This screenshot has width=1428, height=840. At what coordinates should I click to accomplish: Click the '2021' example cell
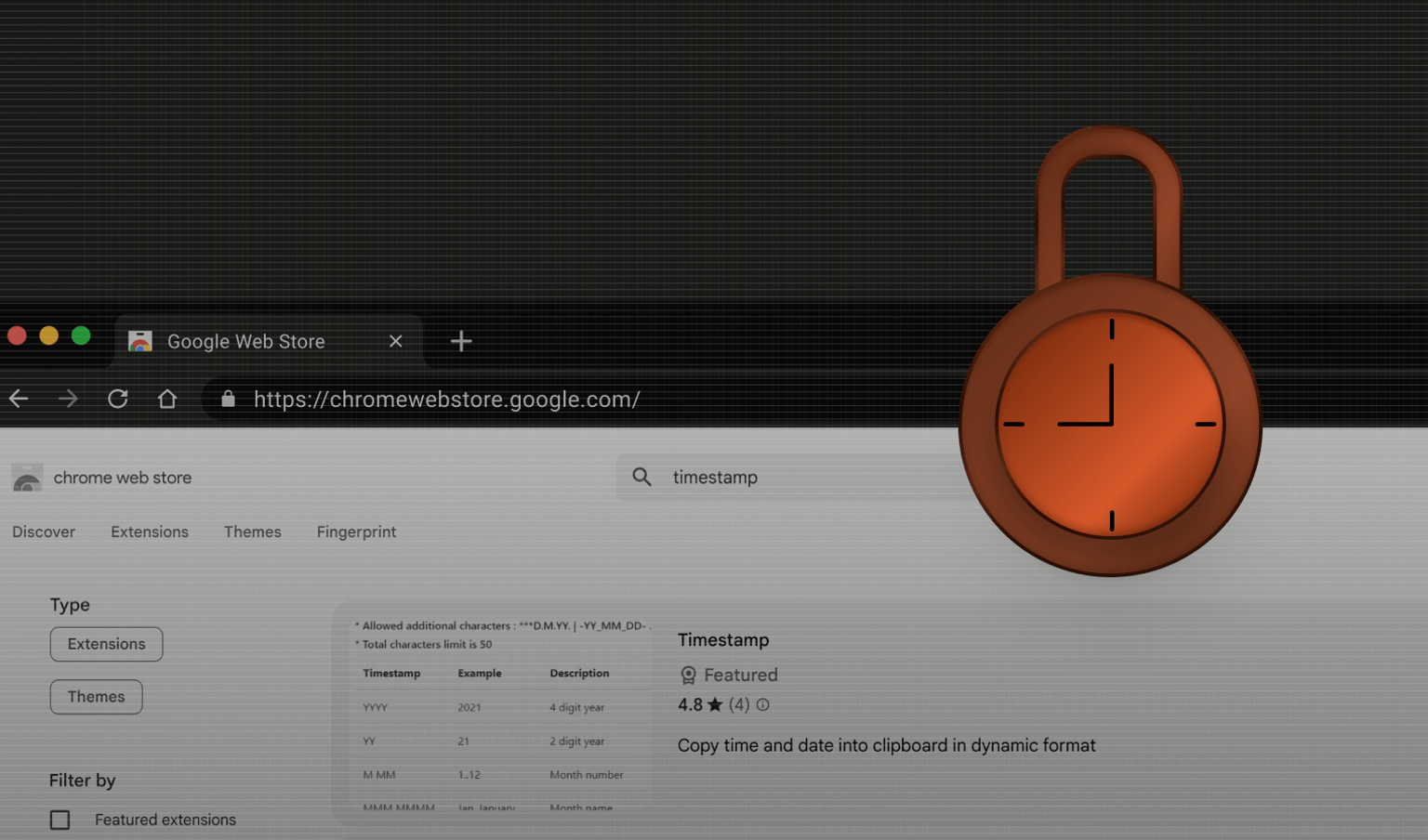pos(469,707)
